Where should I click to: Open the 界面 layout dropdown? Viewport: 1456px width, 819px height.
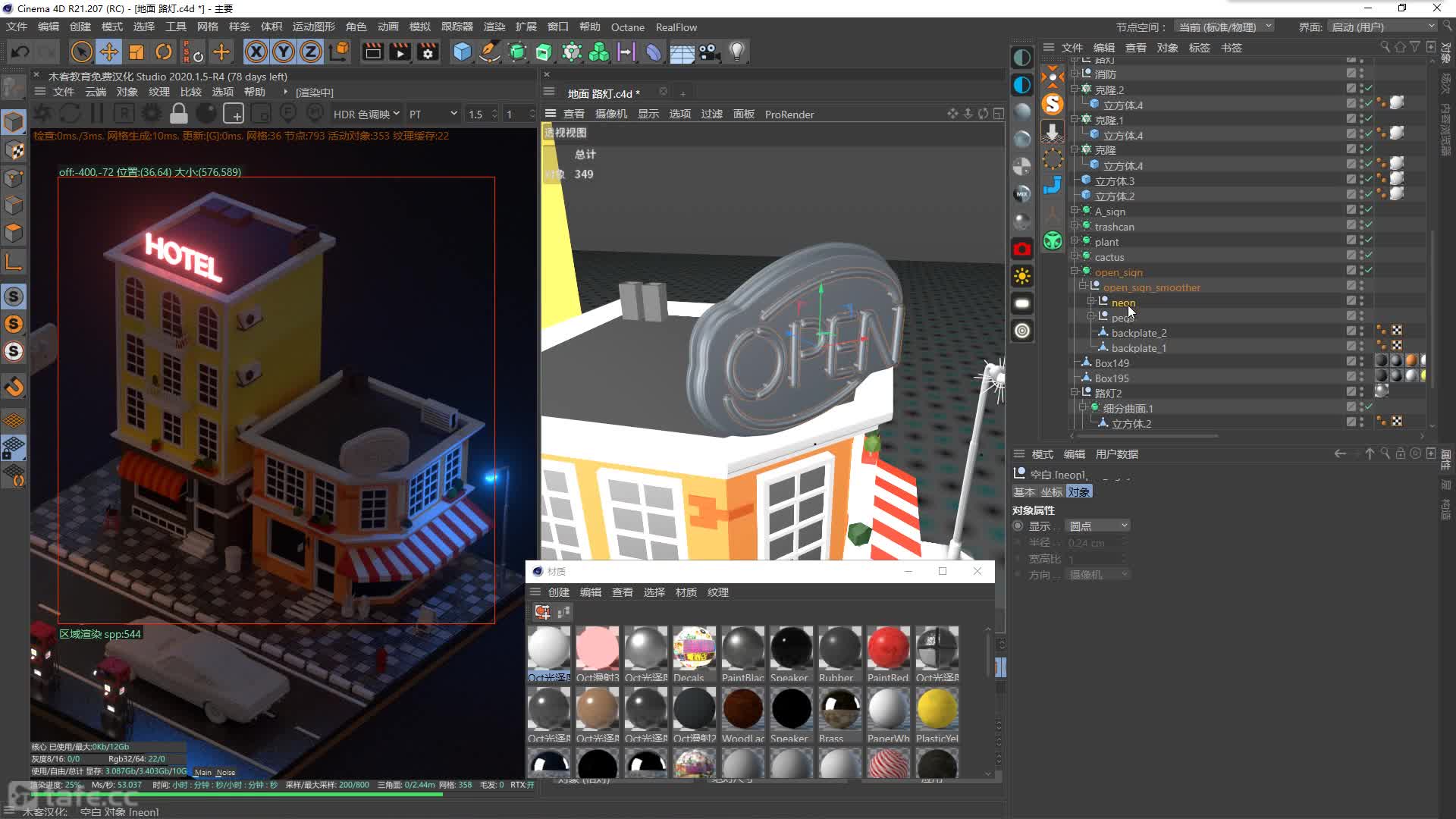pos(1382,27)
